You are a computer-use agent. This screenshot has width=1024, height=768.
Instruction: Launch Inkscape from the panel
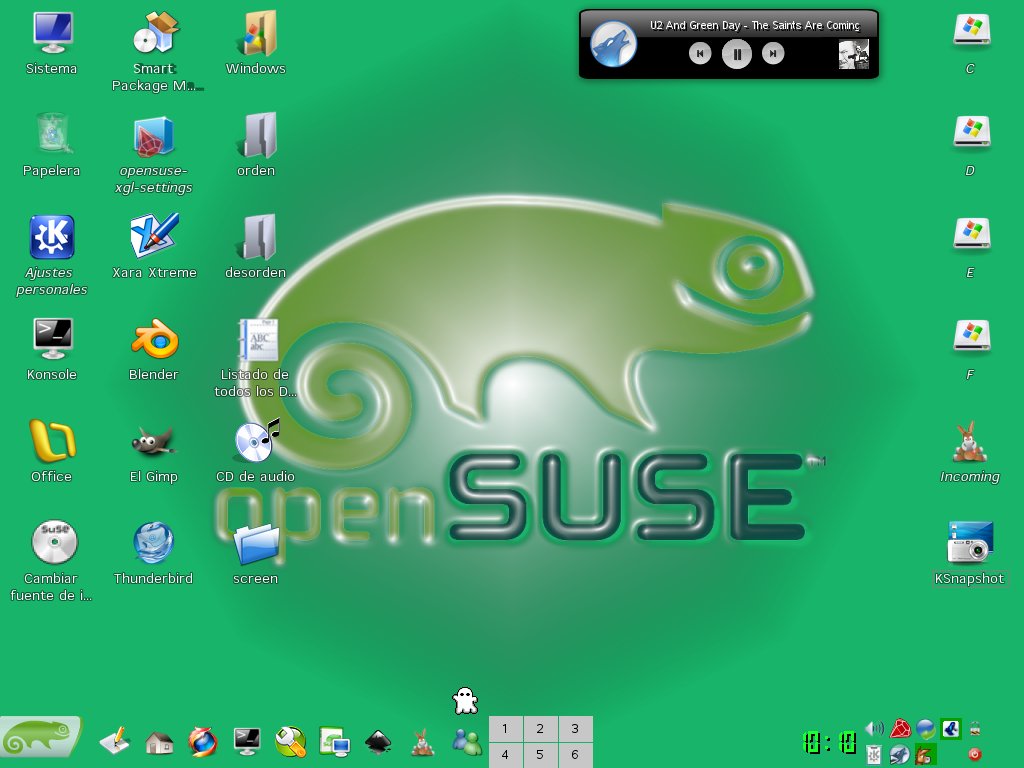[378, 743]
